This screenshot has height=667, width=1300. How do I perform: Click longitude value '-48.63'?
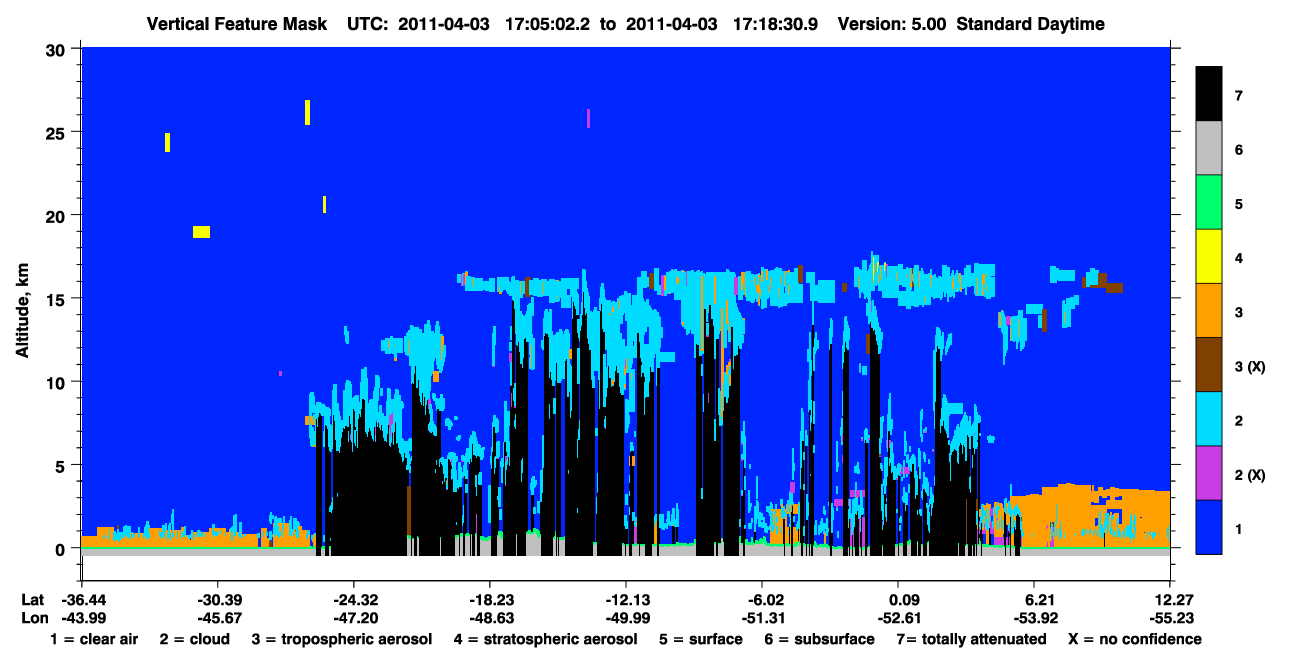point(490,618)
